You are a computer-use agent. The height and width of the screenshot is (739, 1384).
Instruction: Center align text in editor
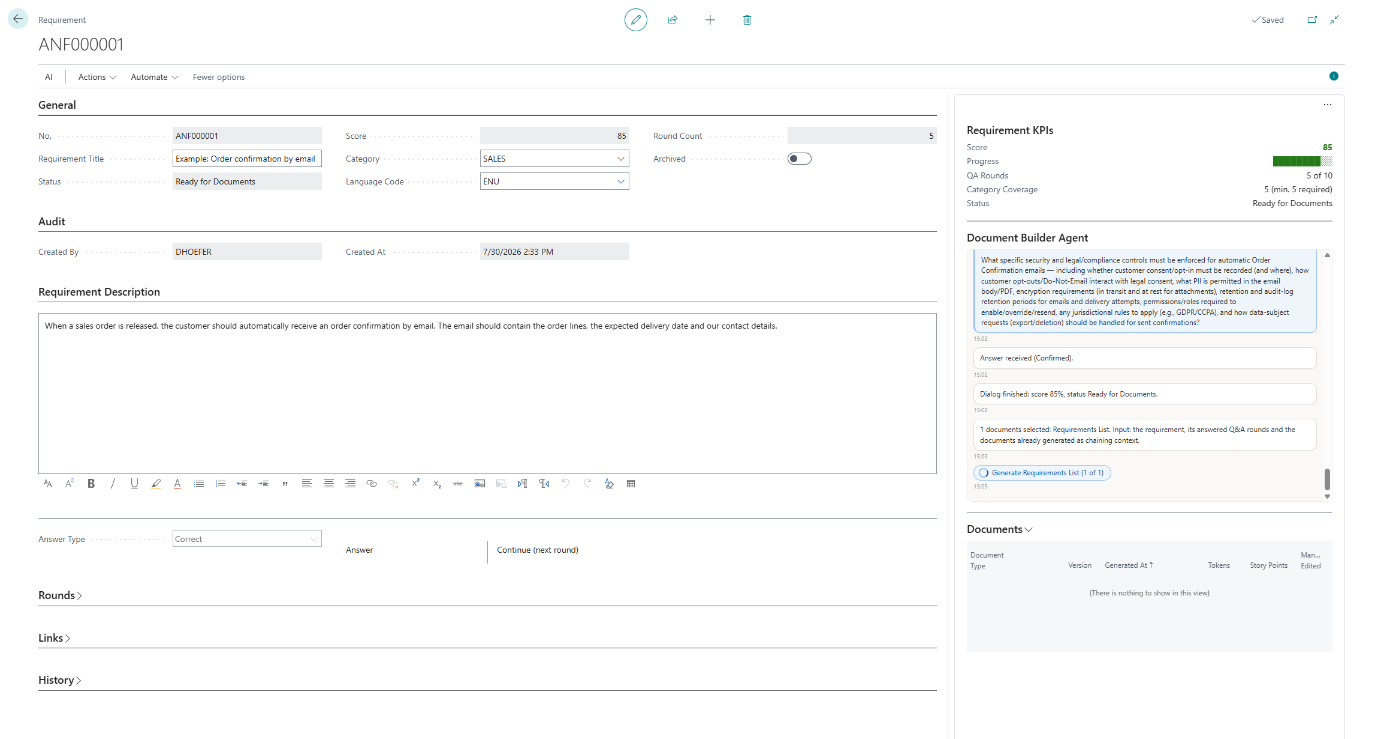pyautogui.click(x=328, y=484)
